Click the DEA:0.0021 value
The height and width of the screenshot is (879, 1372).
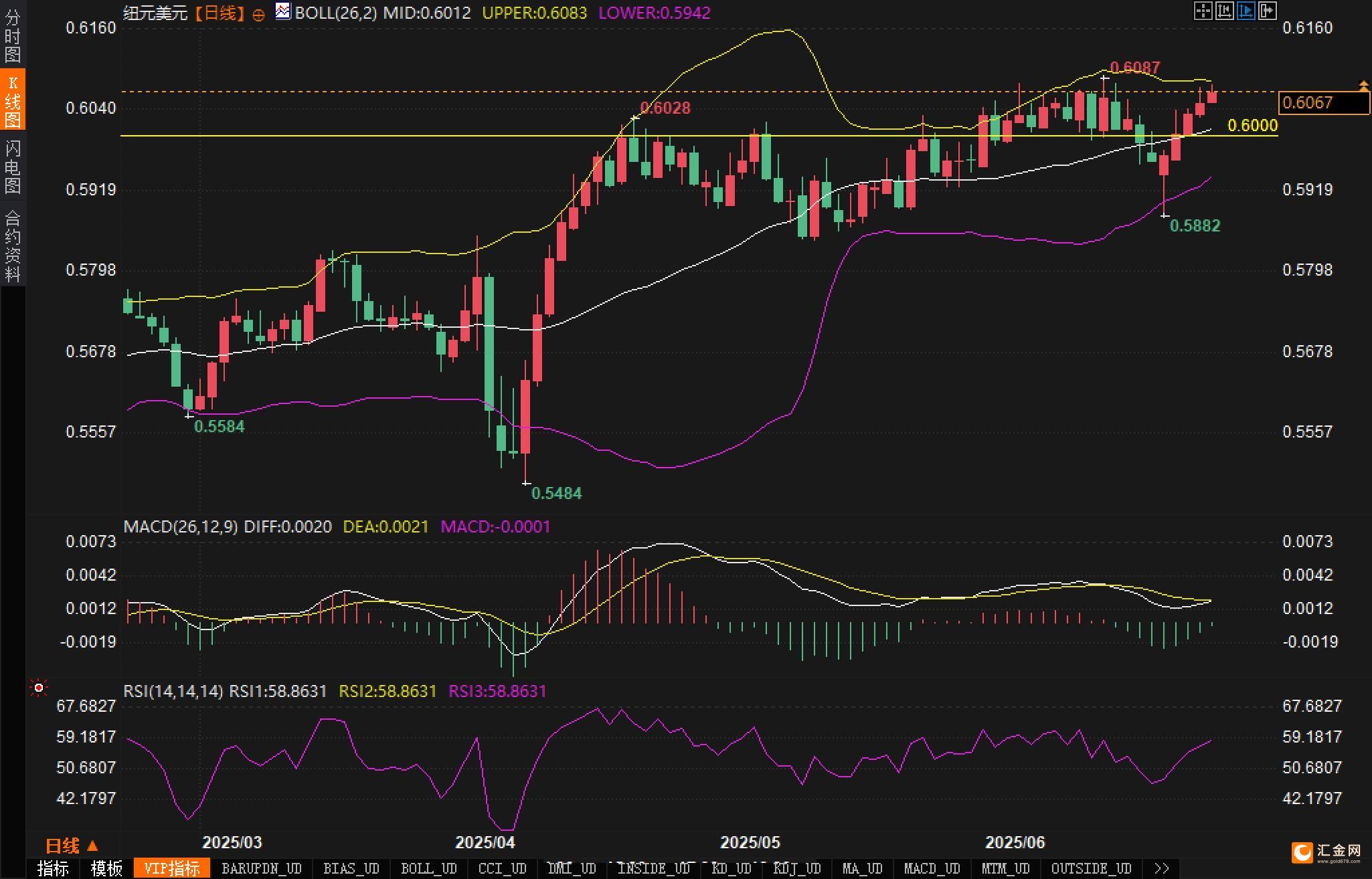[x=385, y=526]
